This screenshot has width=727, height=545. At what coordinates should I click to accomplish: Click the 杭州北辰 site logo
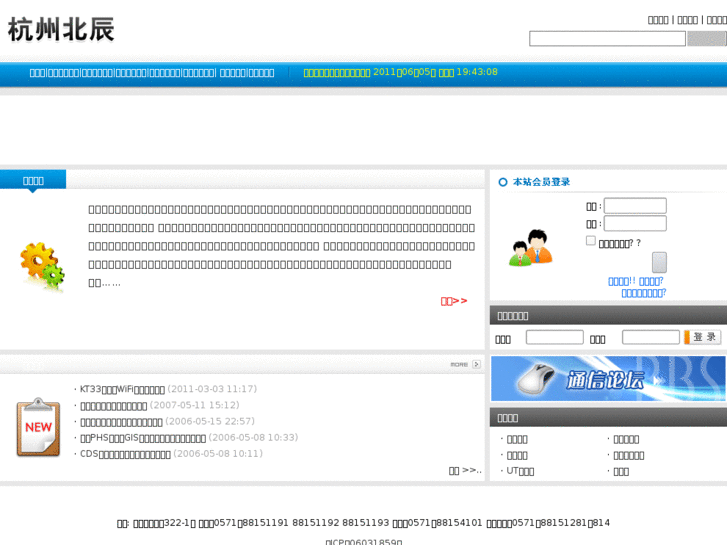point(61,30)
